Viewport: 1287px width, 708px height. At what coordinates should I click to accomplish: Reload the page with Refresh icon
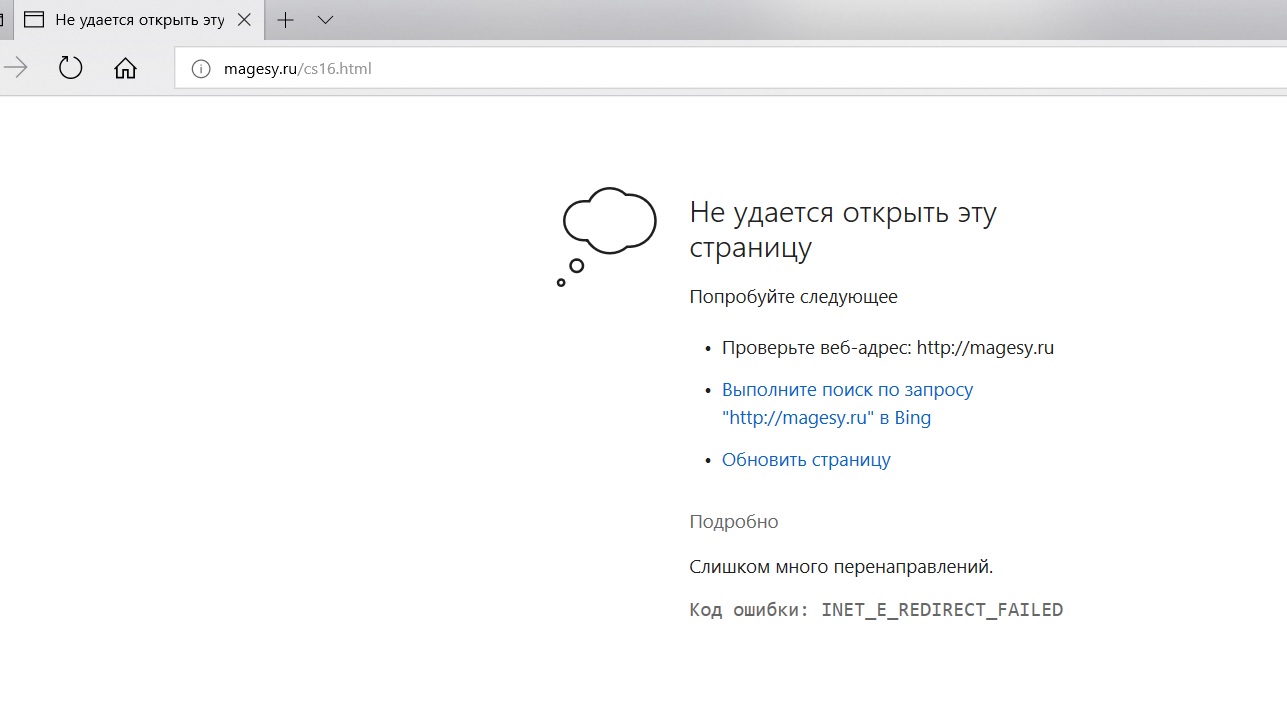[70, 68]
